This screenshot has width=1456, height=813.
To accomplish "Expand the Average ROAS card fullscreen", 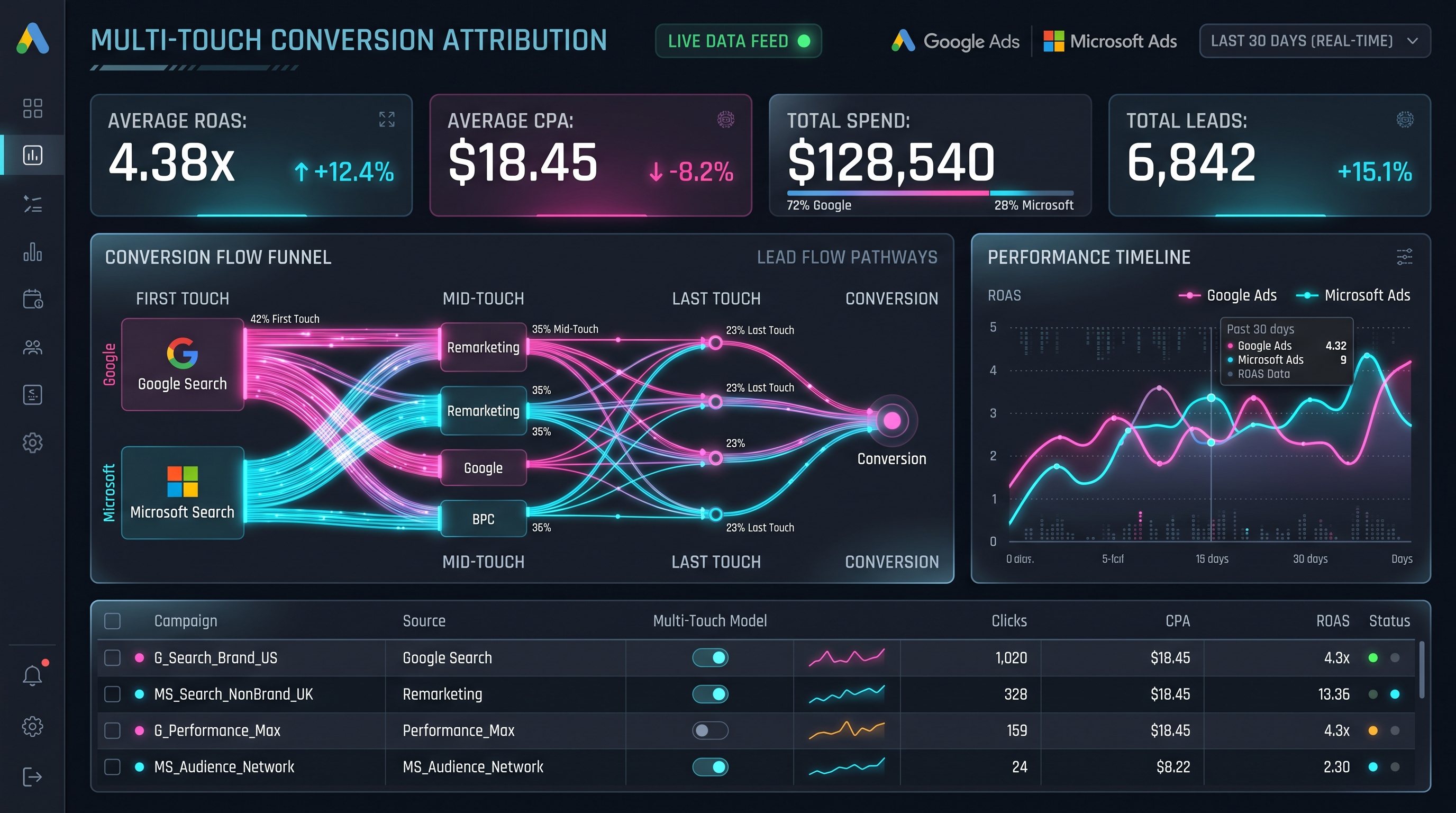I will [x=387, y=119].
